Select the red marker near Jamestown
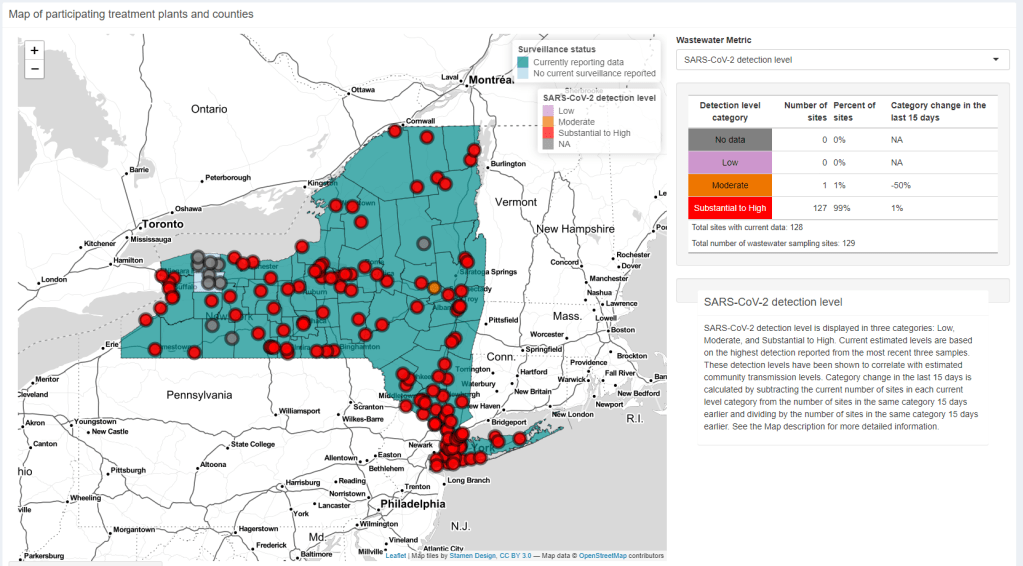1023x566 pixels. [x=154, y=350]
